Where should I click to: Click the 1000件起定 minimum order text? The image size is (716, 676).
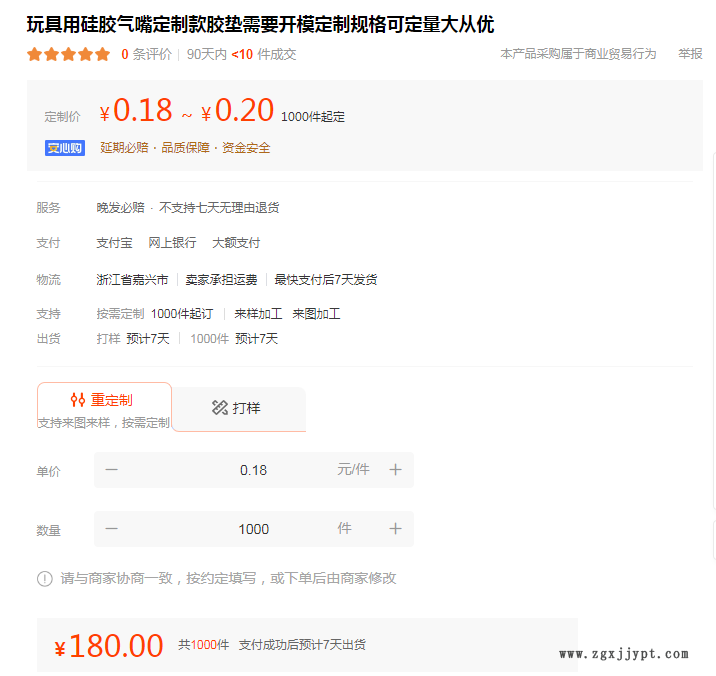(313, 117)
